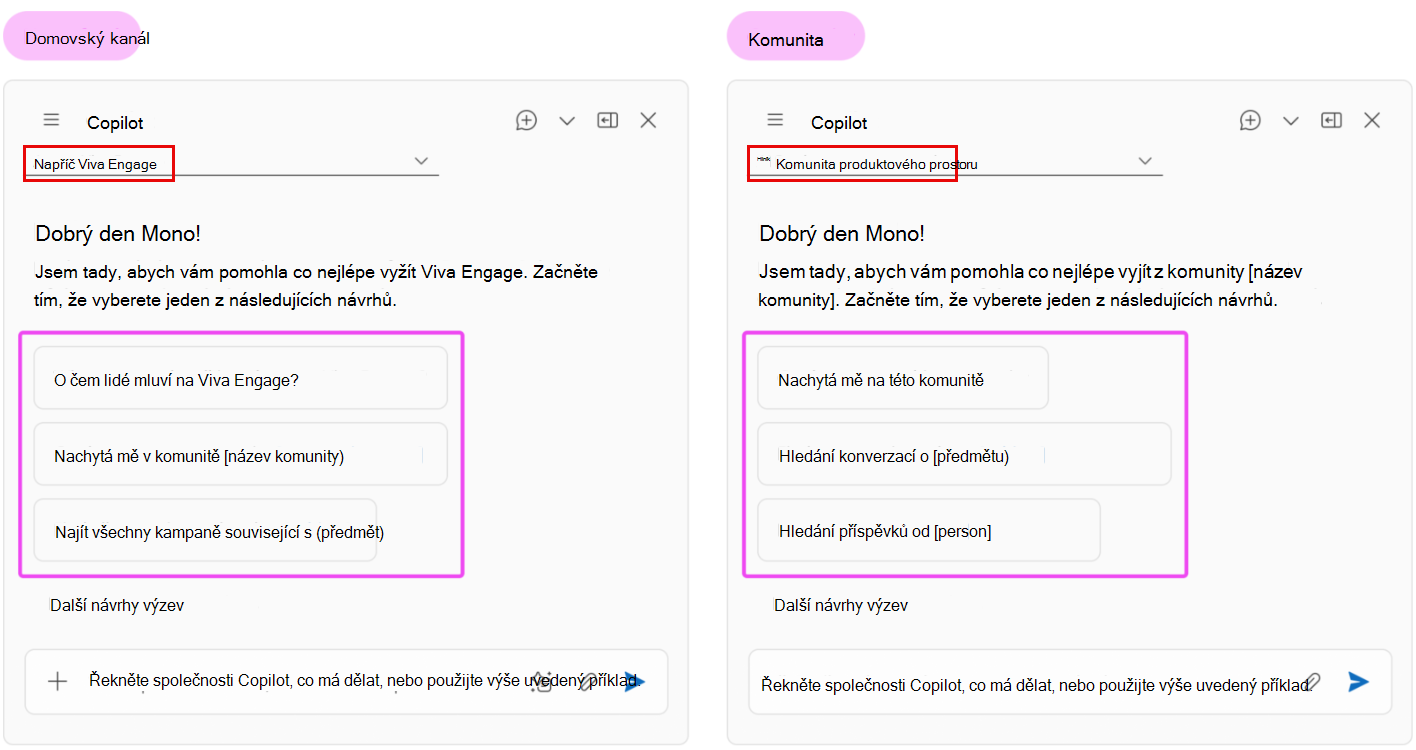Dock side panel icon in Domovský kanál panel

608,120
